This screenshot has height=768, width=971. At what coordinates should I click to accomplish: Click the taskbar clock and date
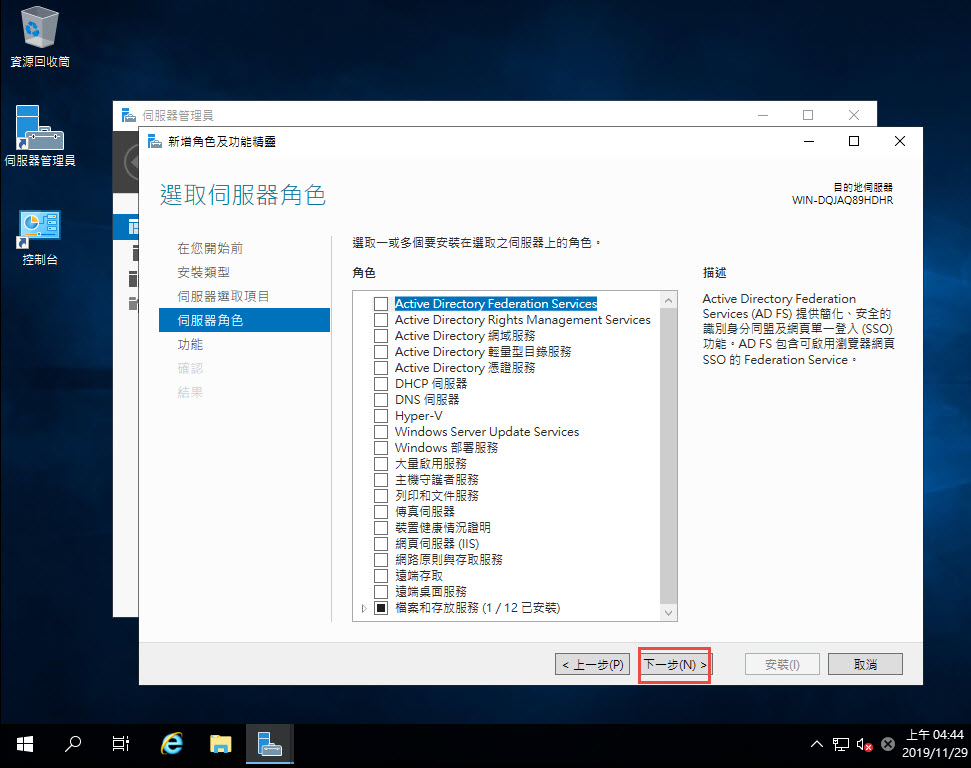934,744
